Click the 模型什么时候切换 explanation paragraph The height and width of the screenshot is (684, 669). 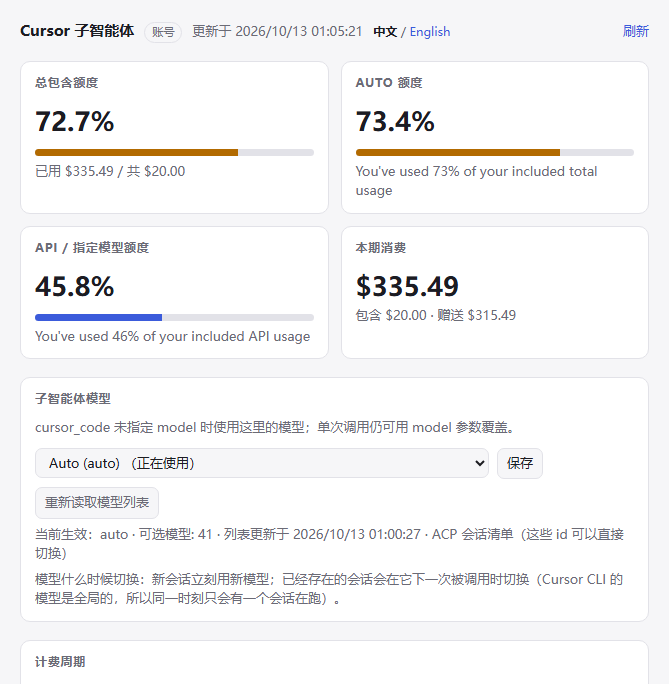click(329, 588)
